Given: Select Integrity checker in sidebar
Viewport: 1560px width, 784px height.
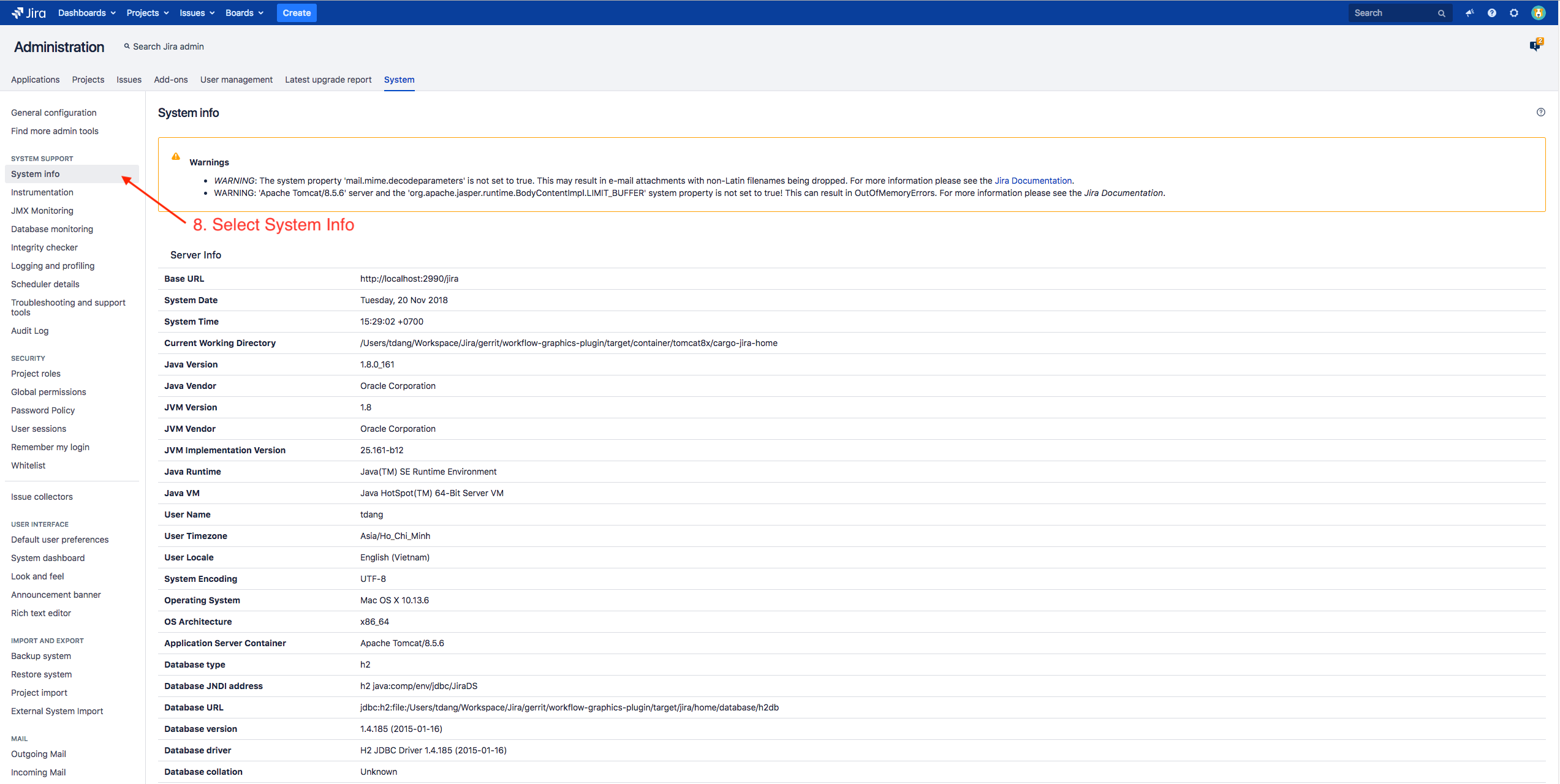Looking at the screenshot, I should (44, 247).
